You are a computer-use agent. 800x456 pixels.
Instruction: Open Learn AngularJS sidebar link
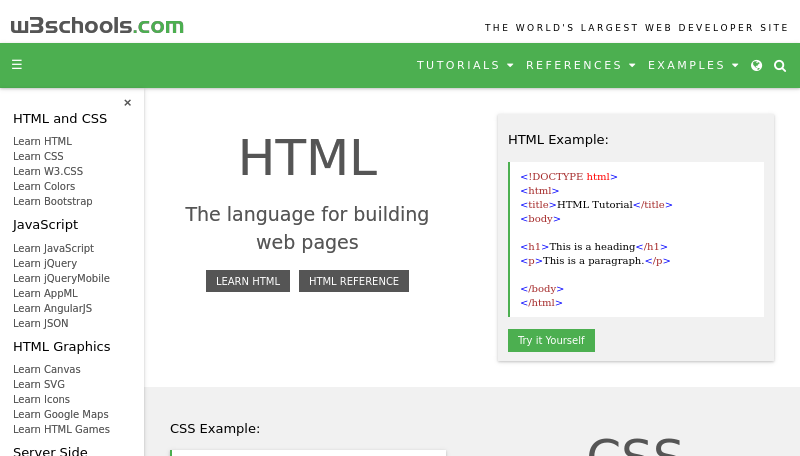tap(53, 309)
